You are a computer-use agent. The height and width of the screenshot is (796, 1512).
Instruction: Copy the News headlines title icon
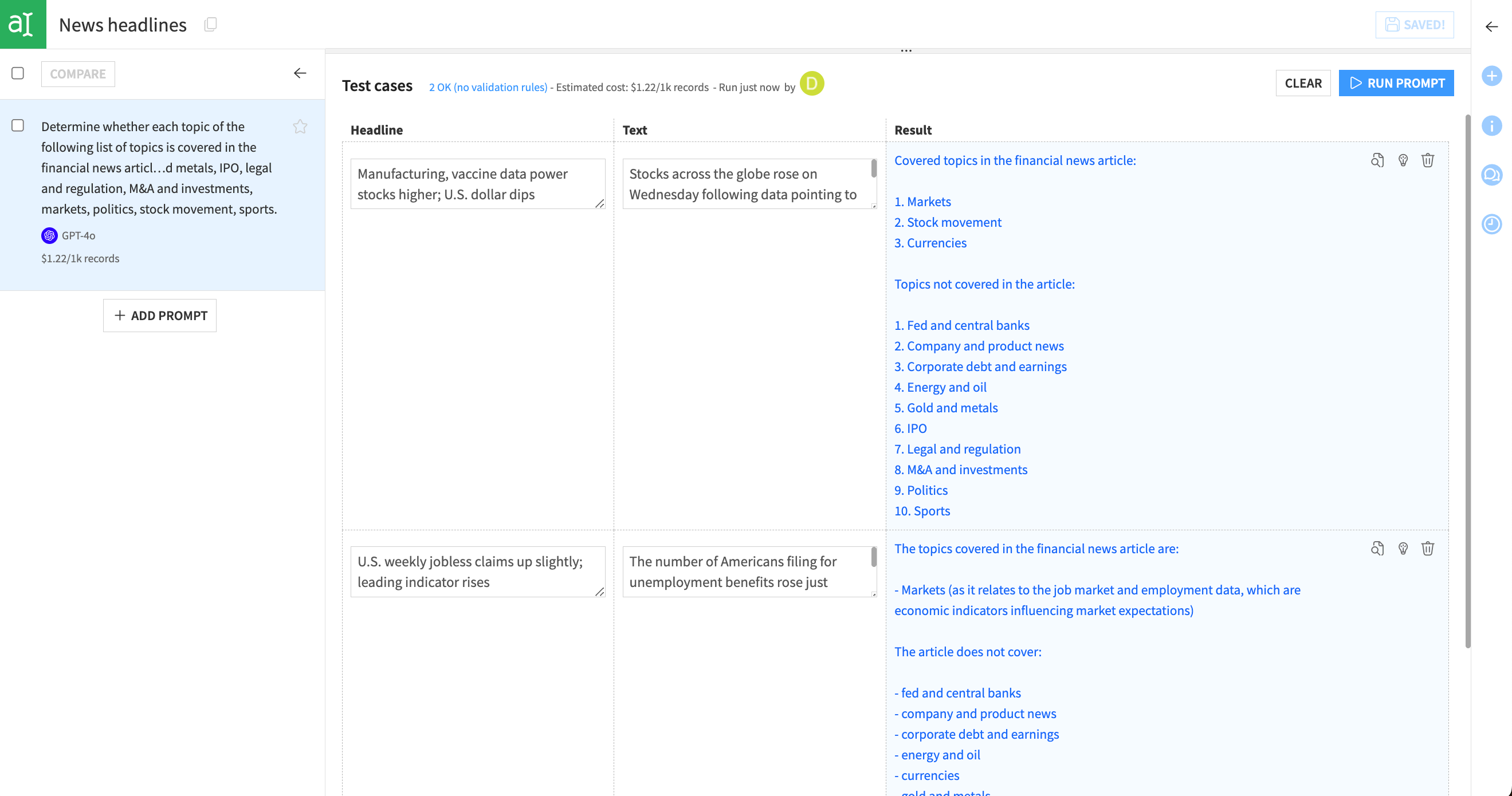tap(210, 24)
